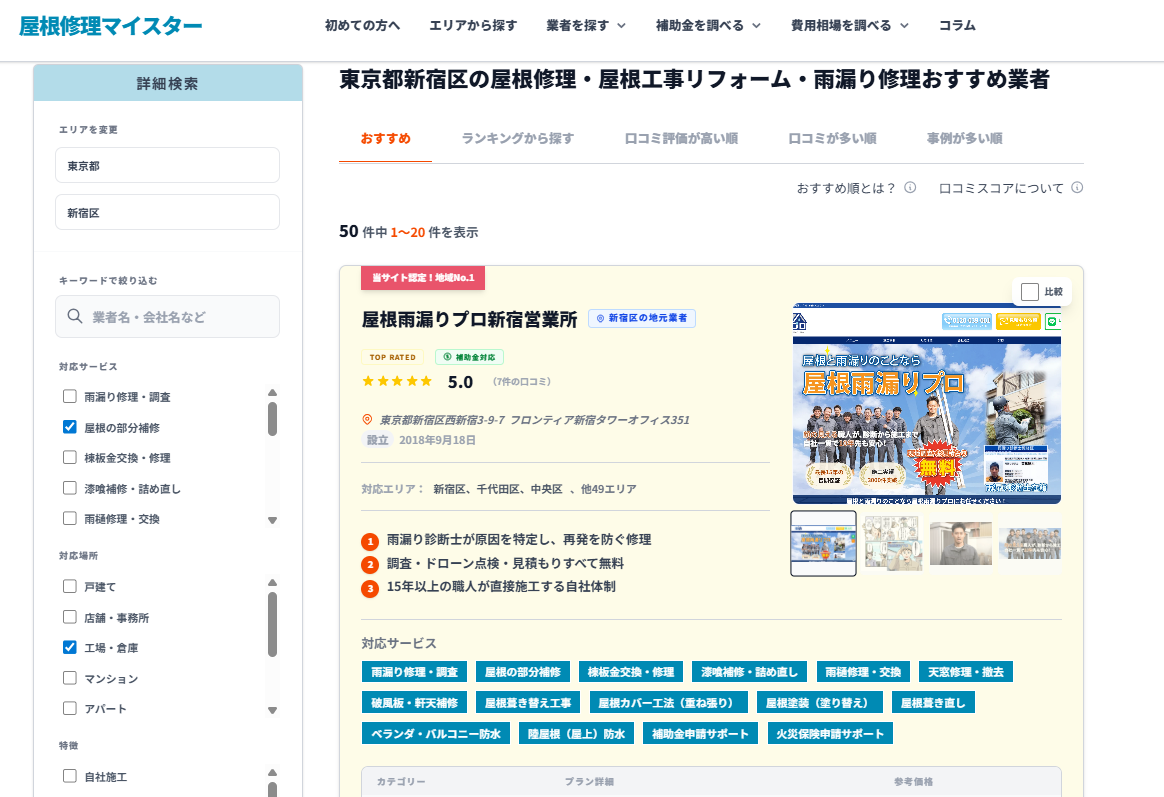
Task: Check the 店舗・事務所 checkbox
Action: click(x=70, y=617)
